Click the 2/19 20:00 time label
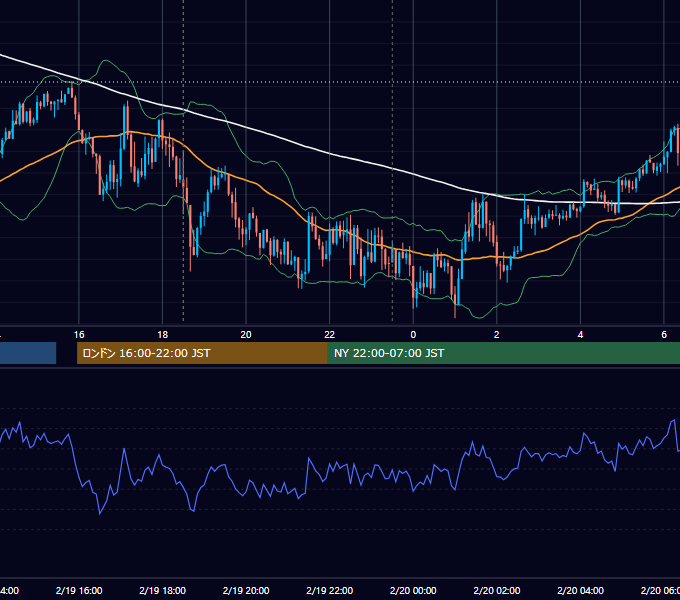Screen dimensions: 680x600 (x=246, y=590)
